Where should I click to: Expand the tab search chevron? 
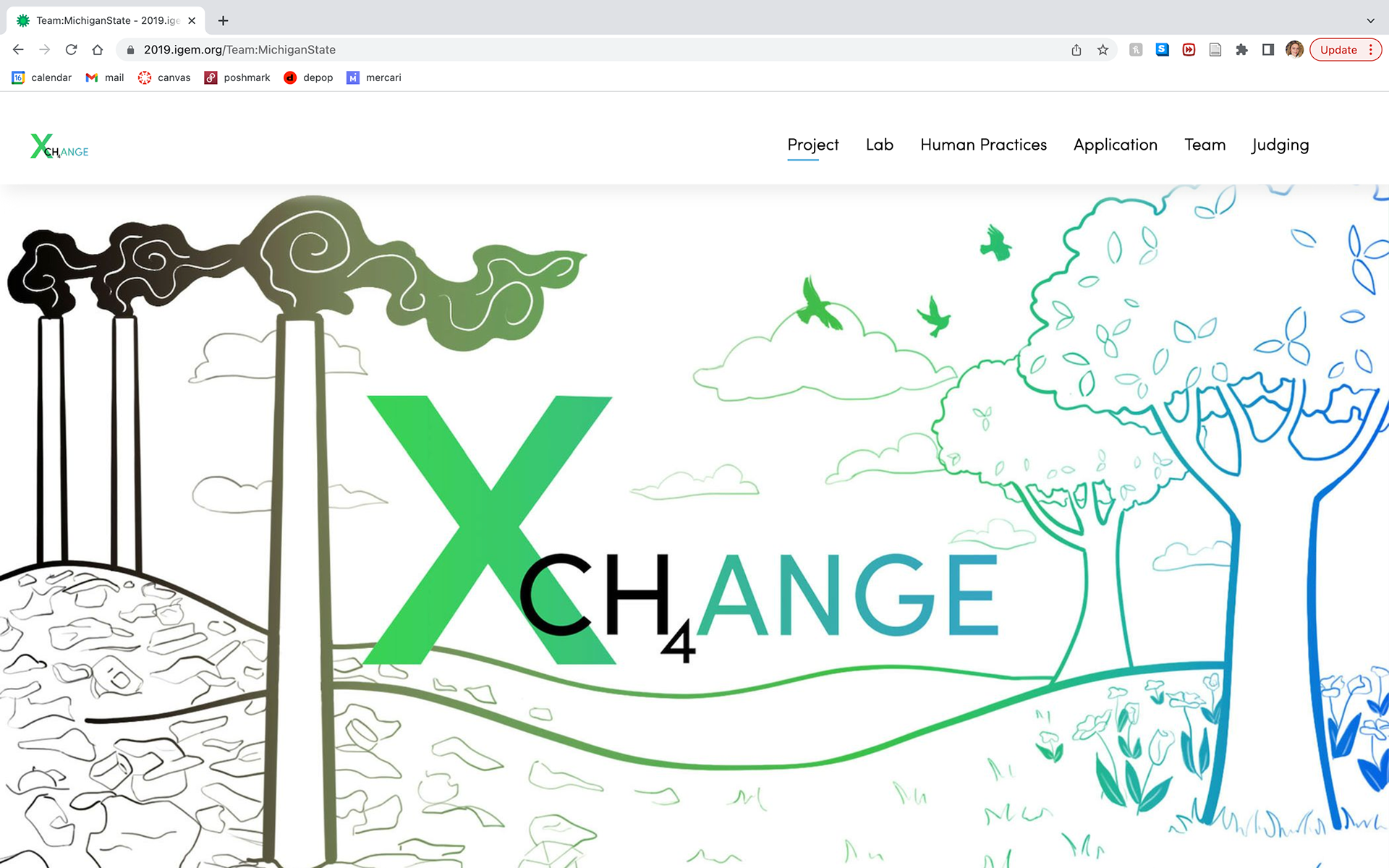[x=1370, y=20]
